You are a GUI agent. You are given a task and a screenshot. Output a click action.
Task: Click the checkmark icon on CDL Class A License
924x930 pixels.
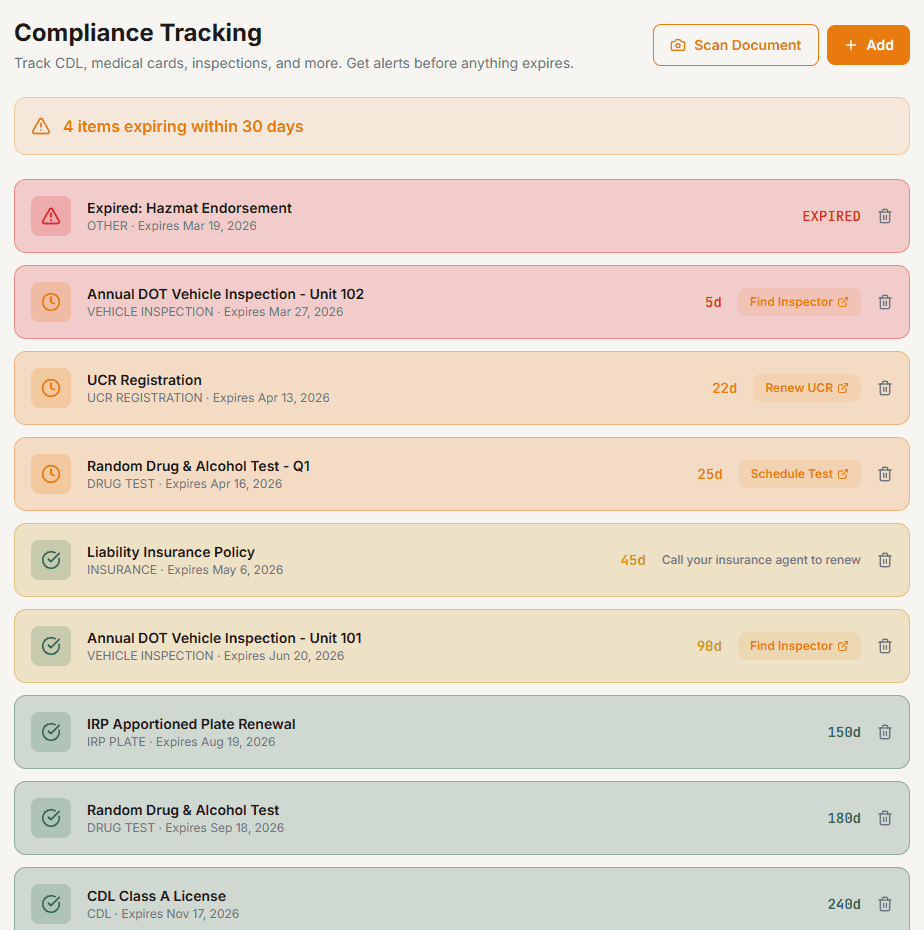coord(50,903)
